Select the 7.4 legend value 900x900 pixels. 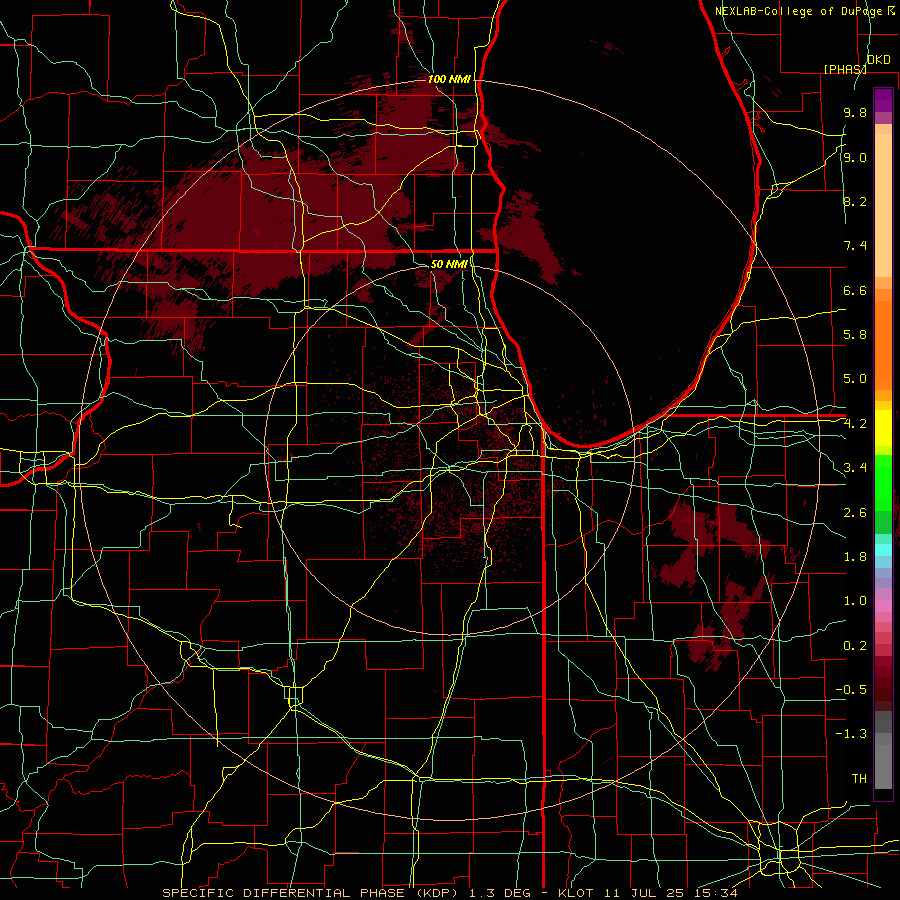coord(855,246)
